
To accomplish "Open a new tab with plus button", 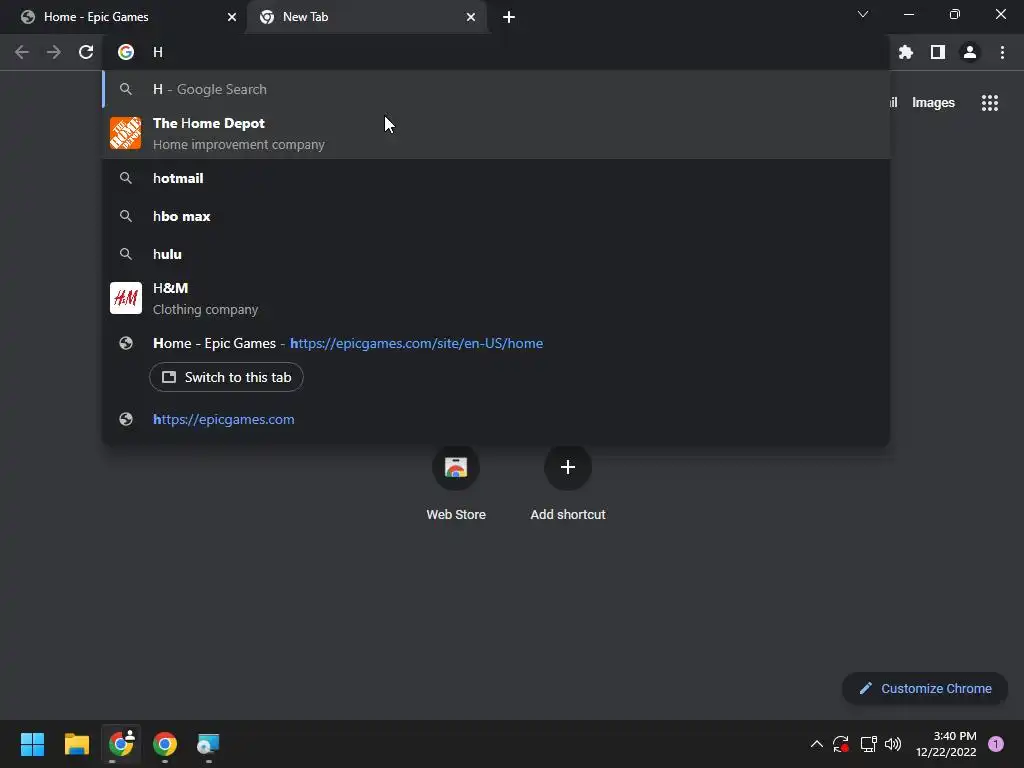I will pos(509,17).
